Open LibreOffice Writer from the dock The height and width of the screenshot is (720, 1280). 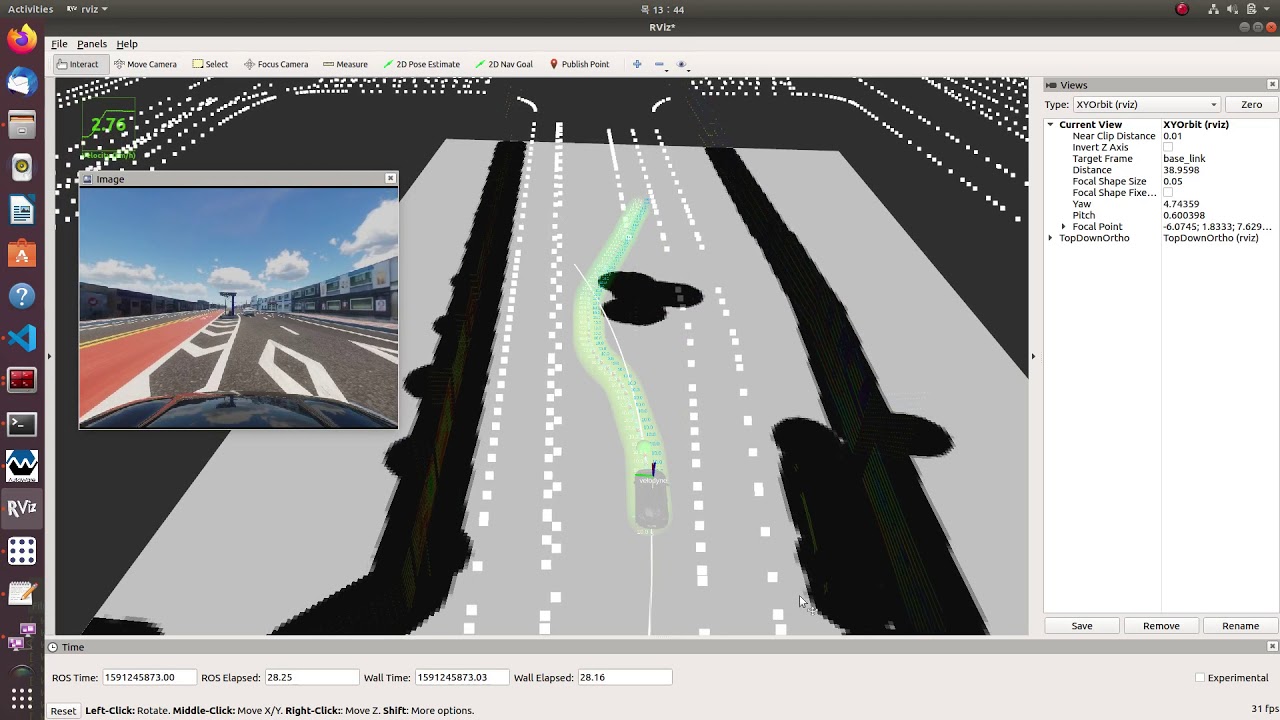(x=22, y=210)
